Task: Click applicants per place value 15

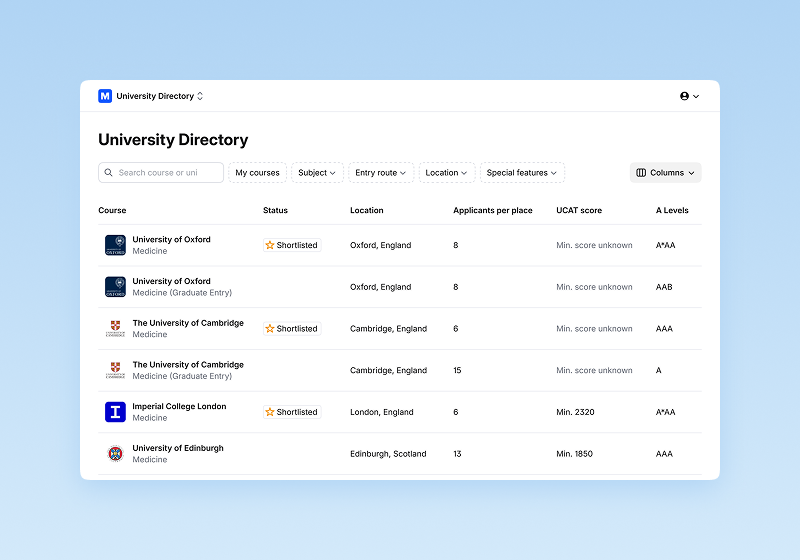Action: coord(457,370)
